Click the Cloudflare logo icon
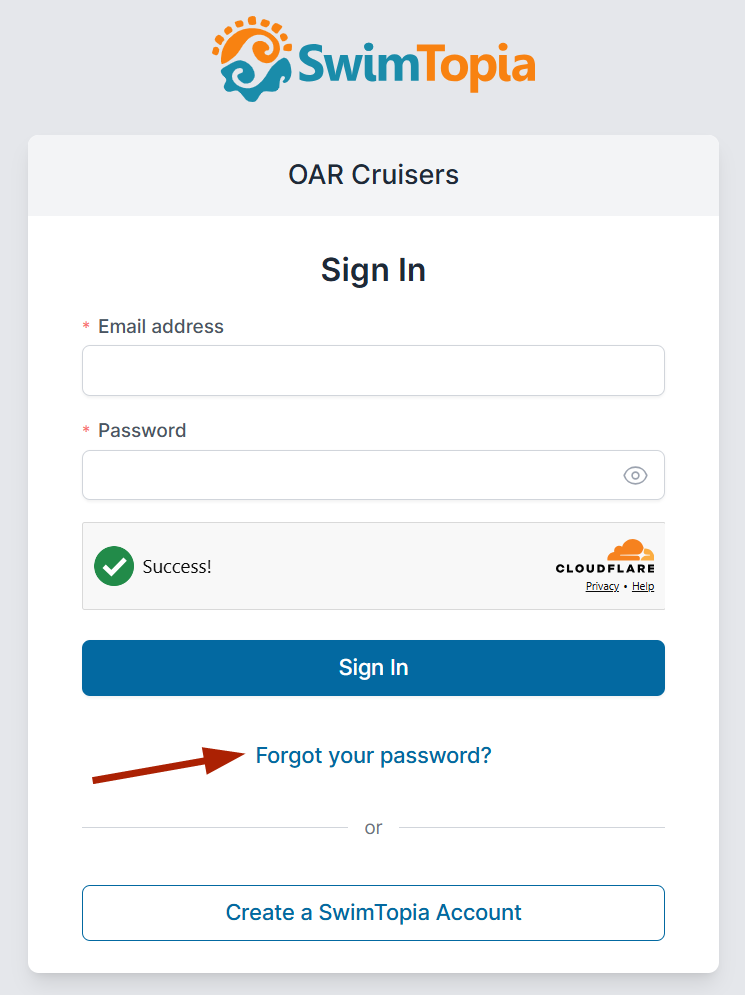This screenshot has width=745, height=995. (x=631, y=550)
